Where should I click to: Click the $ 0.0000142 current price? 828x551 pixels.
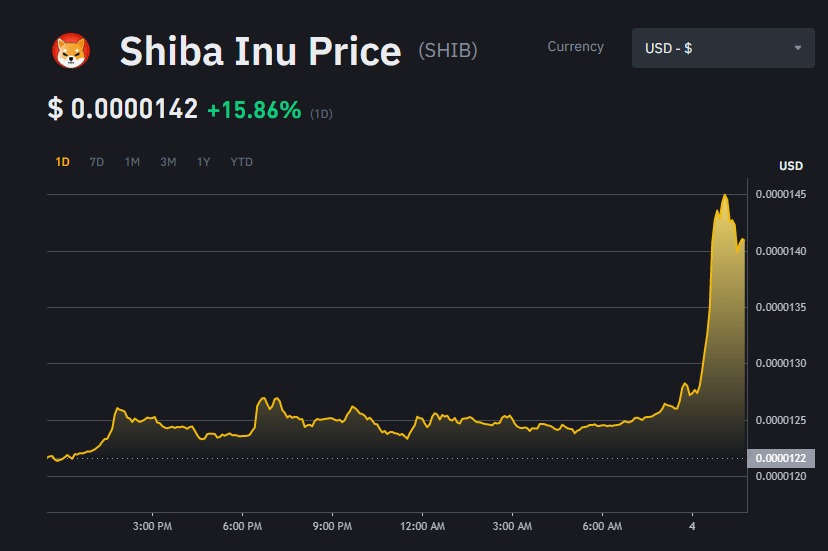click(x=123, y=109)
